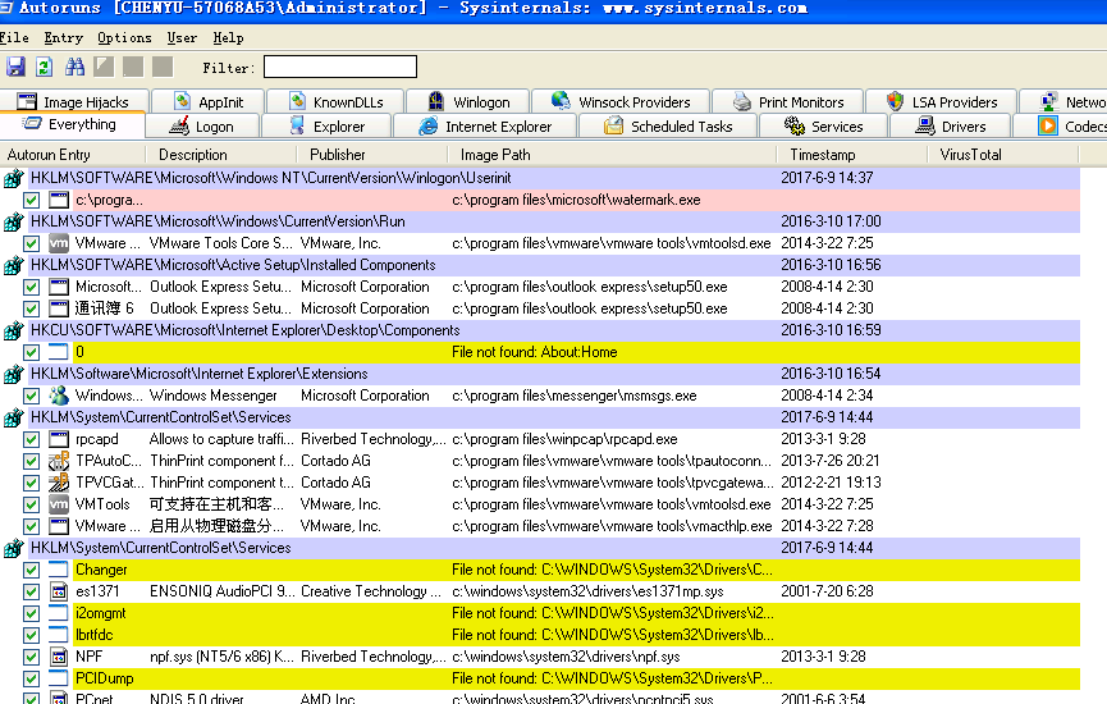The width and height of the screenshot is (1108, 704).
Task: Uncheck the PCIDump driver entry
Action: click(31, 679)
